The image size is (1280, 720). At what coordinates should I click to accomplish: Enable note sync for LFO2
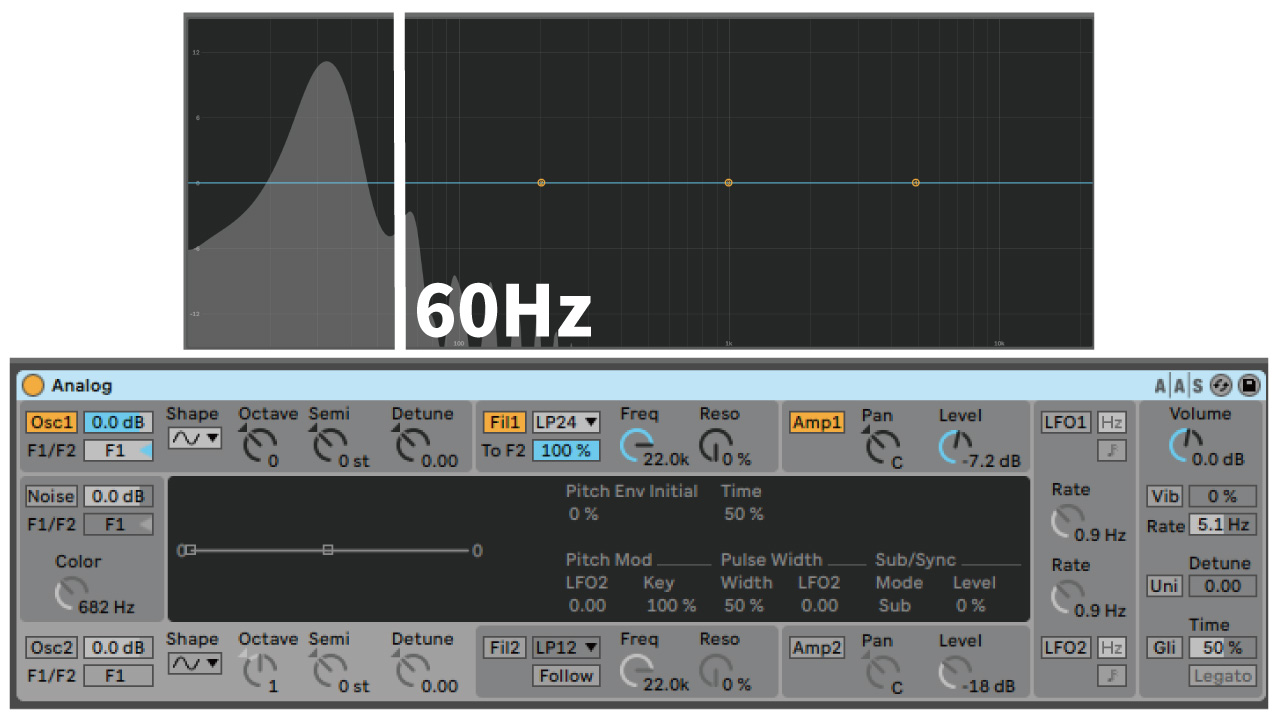coord(1113,675)
